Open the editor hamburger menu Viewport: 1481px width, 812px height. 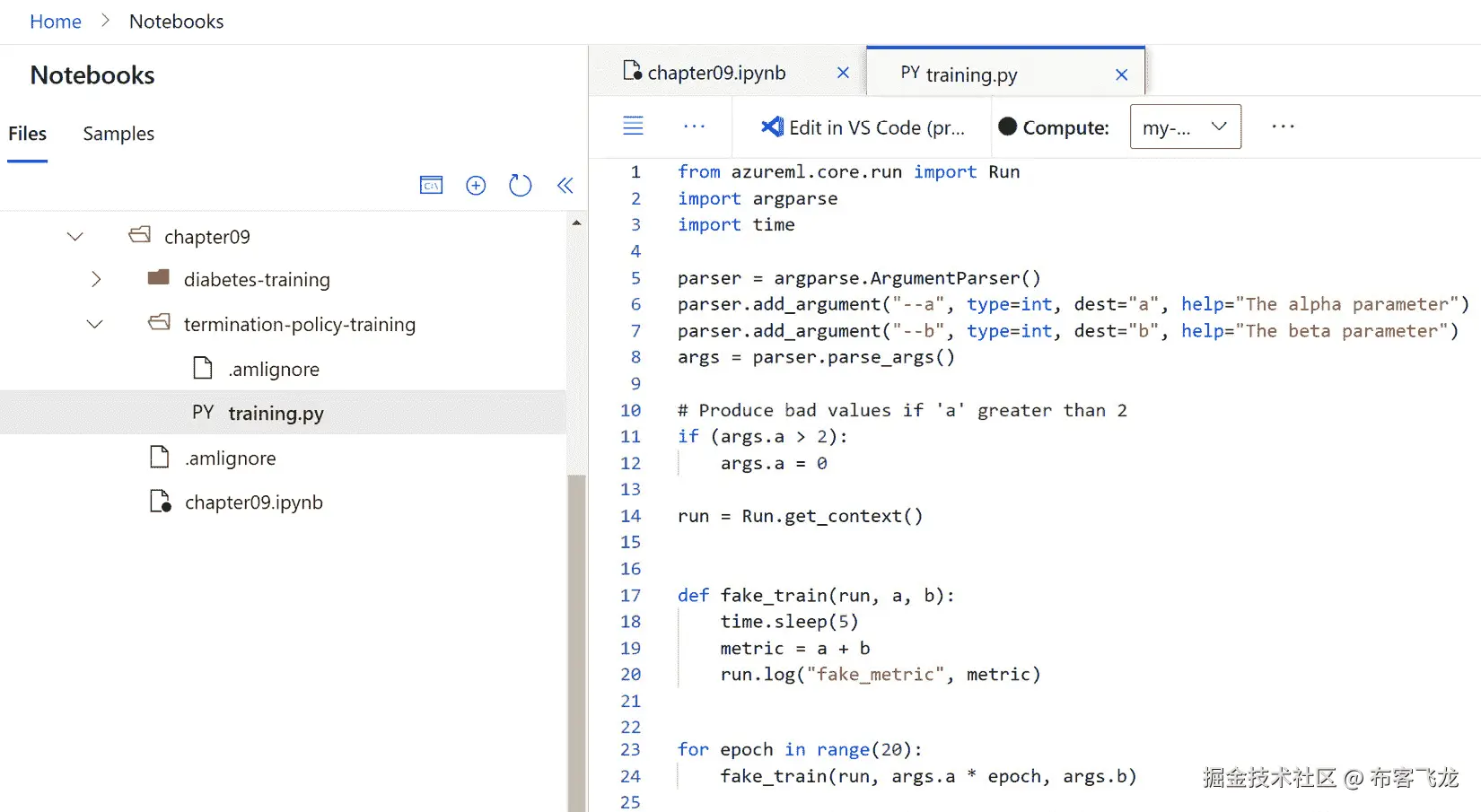click(633, 127)
